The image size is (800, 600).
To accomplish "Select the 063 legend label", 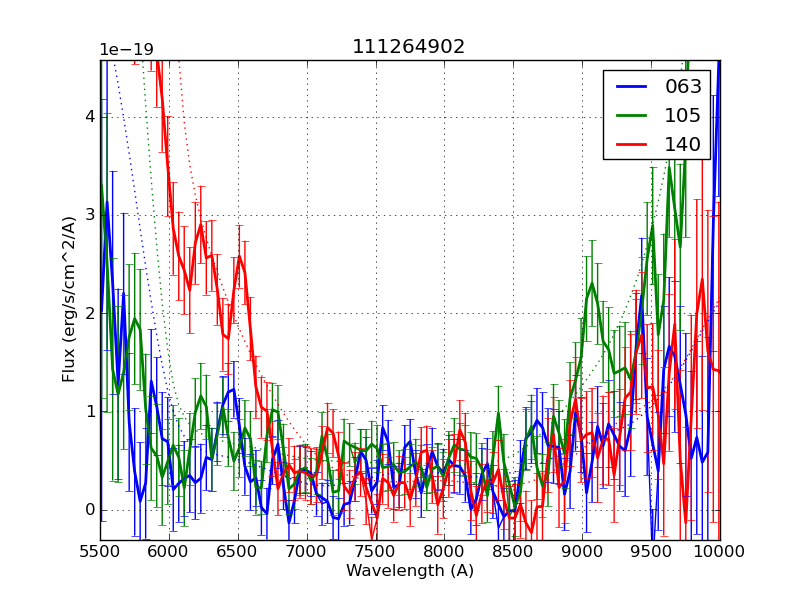I will click(x=683, y=87).
